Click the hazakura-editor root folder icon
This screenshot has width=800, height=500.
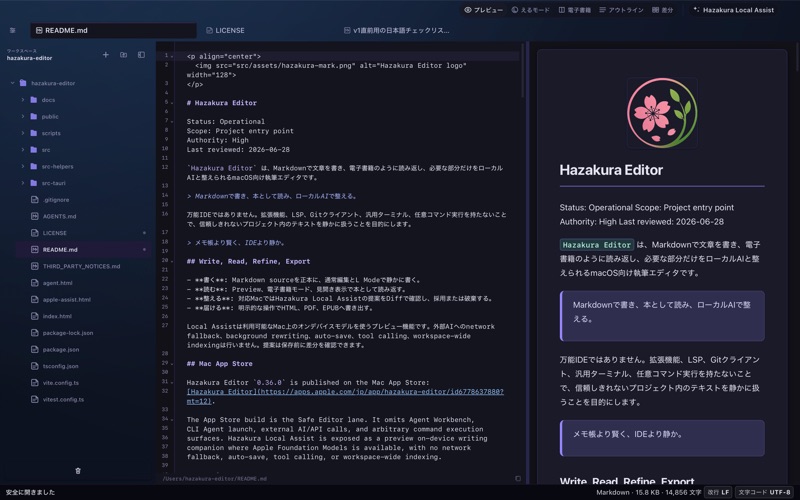(x=23, y=83)
